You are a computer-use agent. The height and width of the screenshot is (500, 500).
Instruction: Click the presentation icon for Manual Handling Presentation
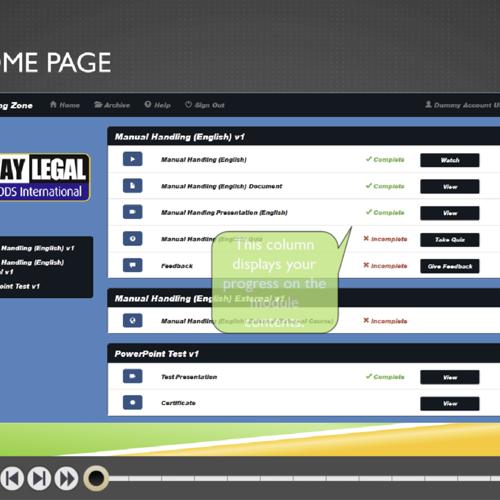pos(132,212)
